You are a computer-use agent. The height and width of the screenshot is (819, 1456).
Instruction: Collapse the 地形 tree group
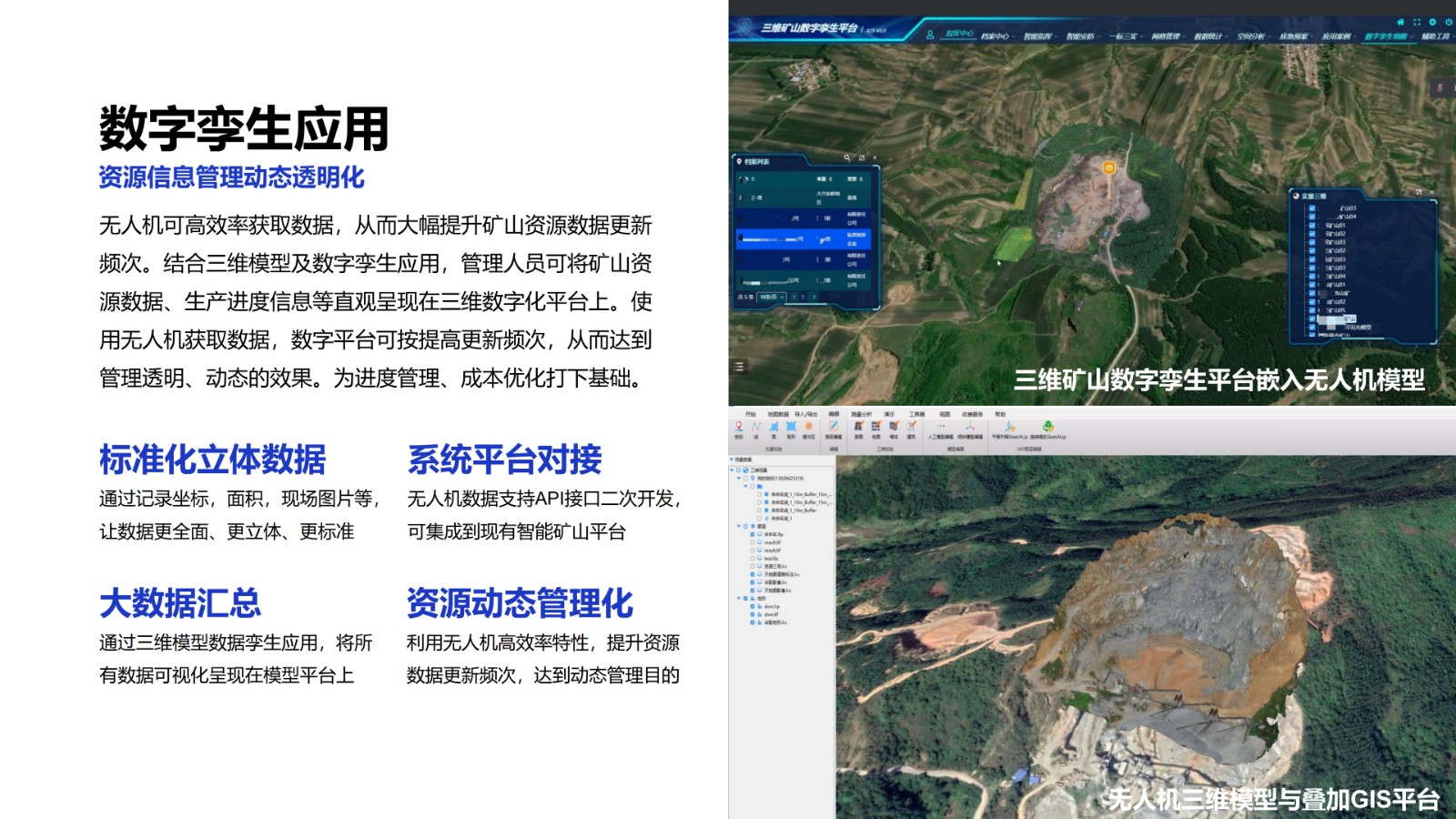738,599
